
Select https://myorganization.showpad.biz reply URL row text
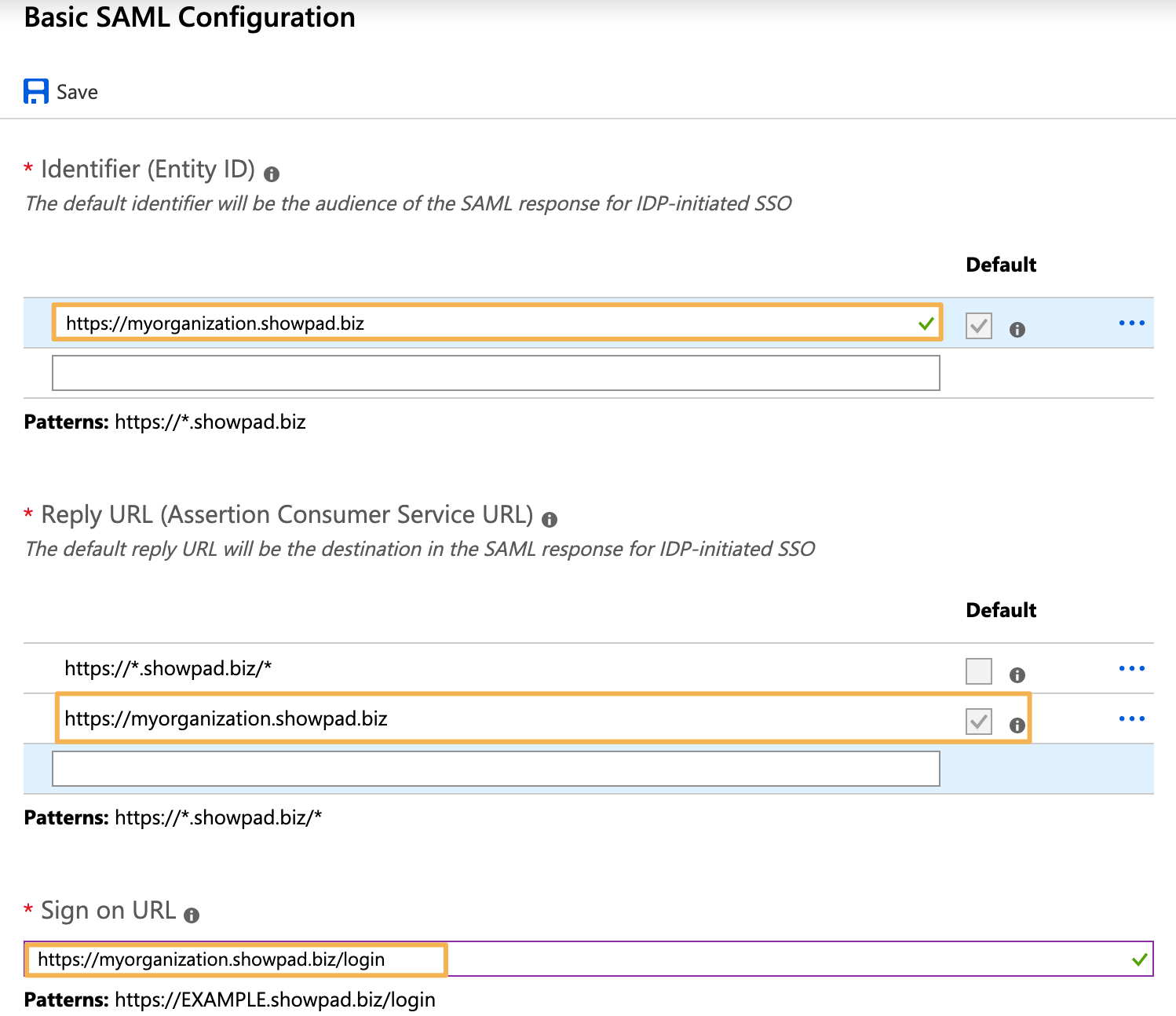(x=226, y=718)
